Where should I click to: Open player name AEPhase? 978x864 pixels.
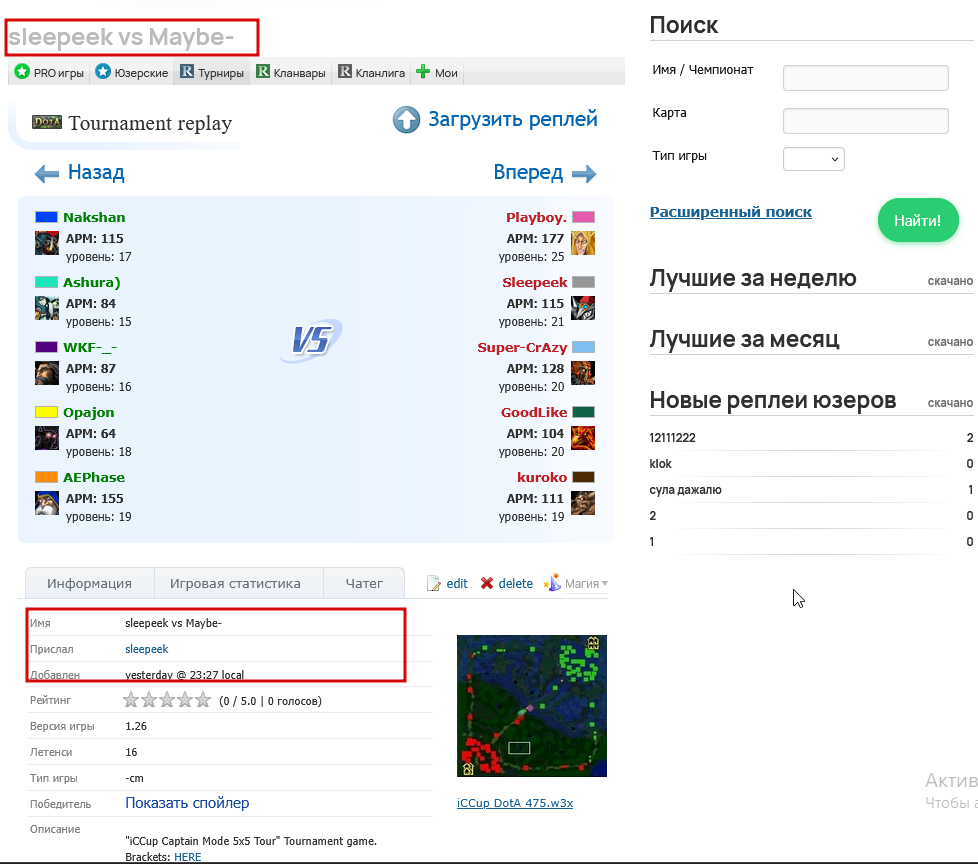tap(94, 477)
